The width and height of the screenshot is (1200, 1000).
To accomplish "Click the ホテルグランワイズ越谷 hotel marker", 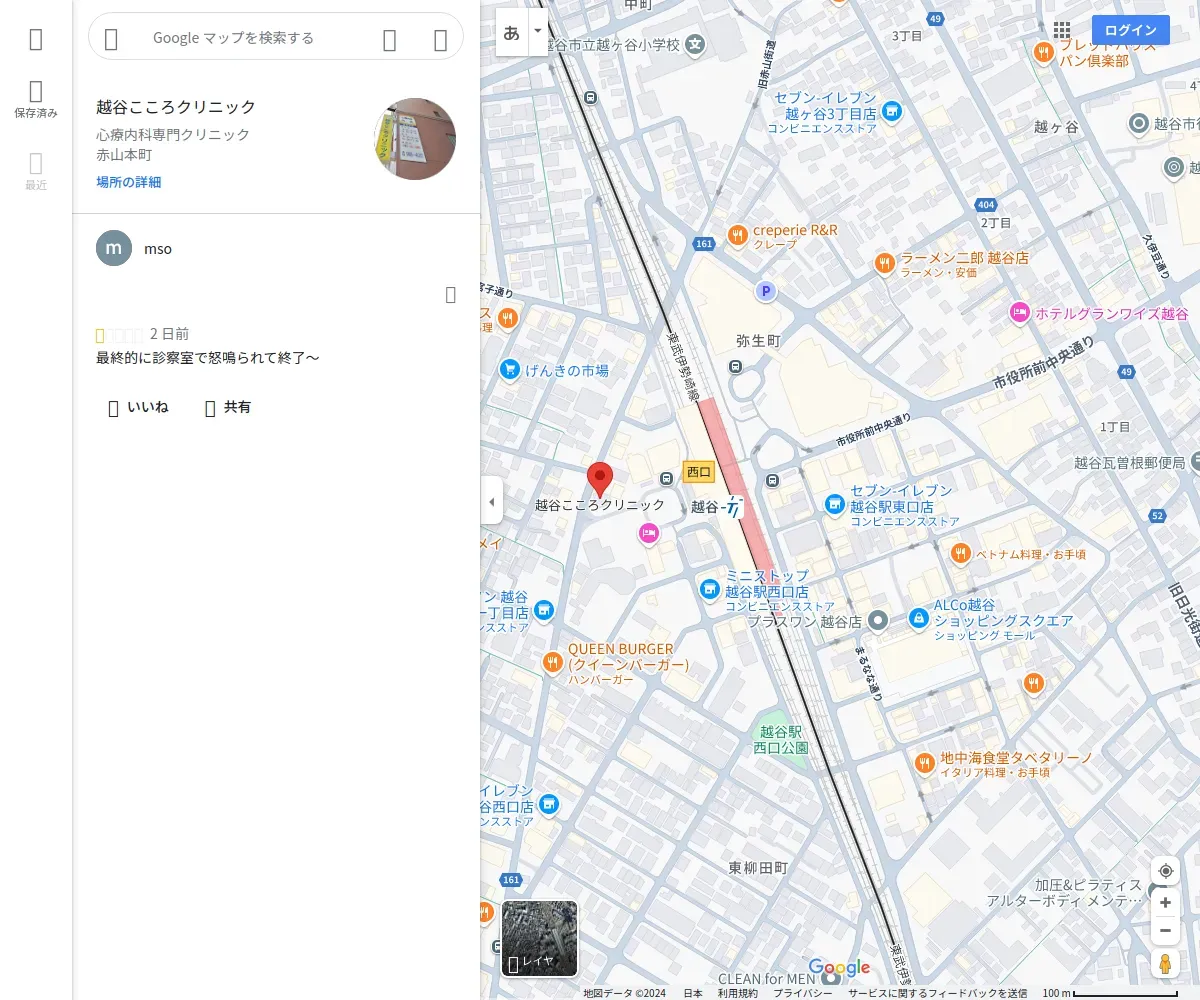I will click(1019, 313).
